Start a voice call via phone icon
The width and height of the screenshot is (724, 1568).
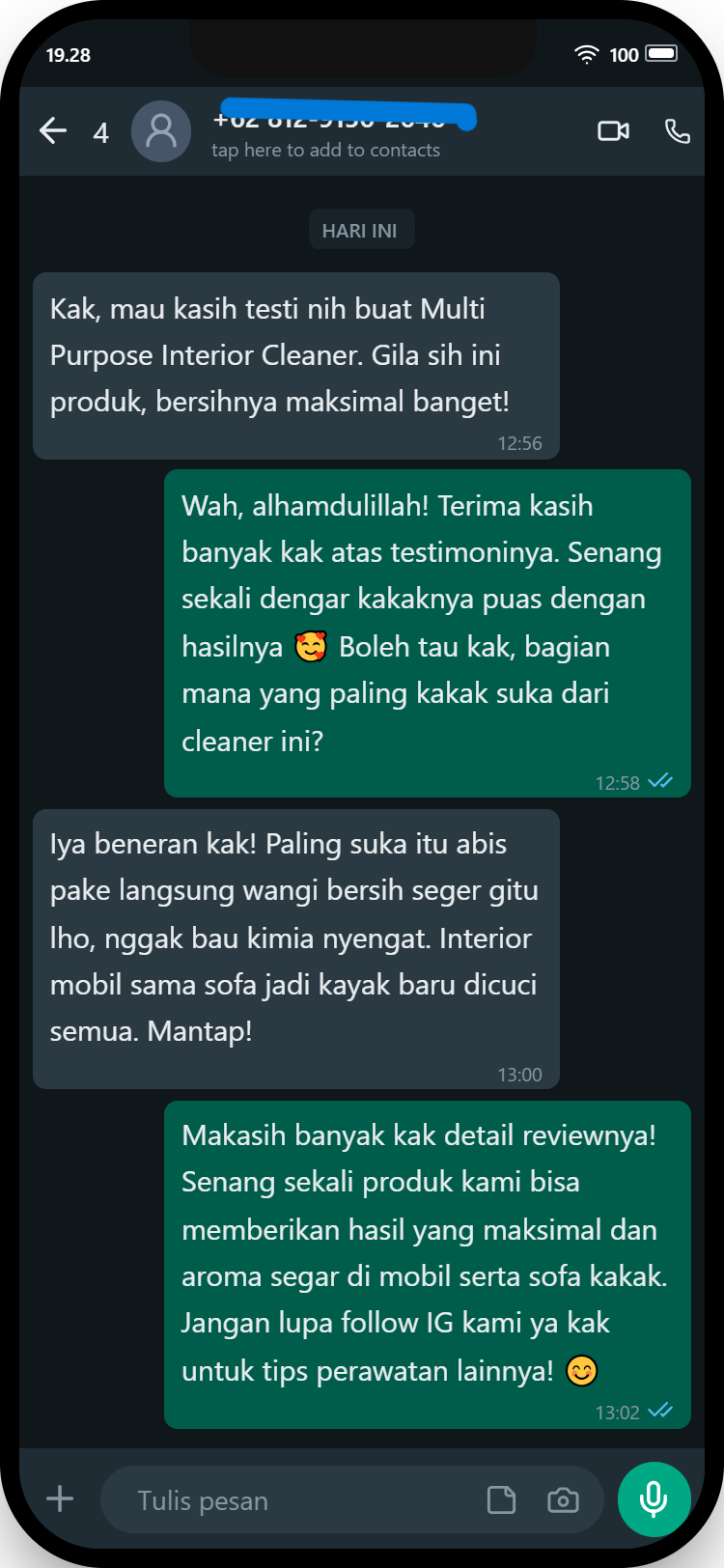(678, 130)
